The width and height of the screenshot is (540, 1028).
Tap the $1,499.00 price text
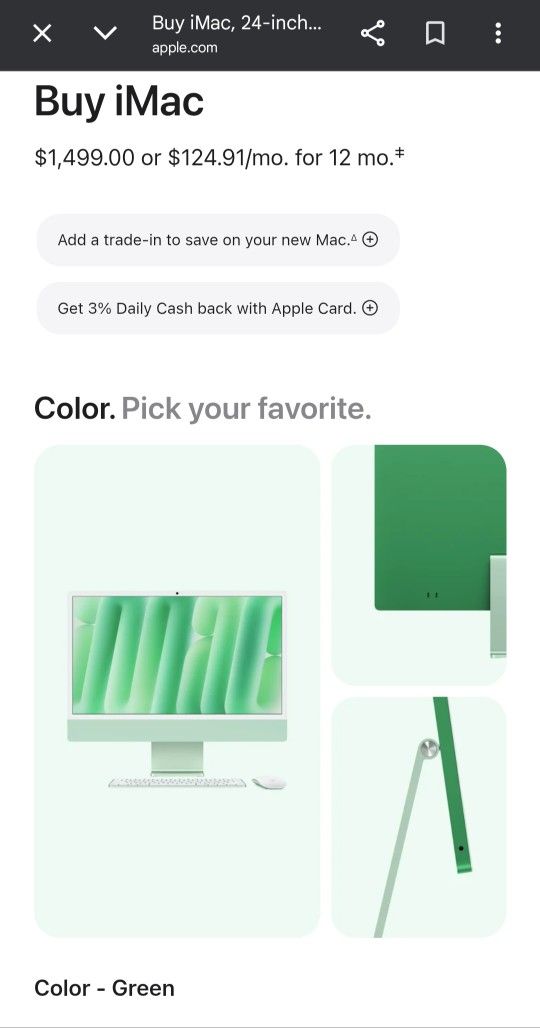tap(85, 157)
